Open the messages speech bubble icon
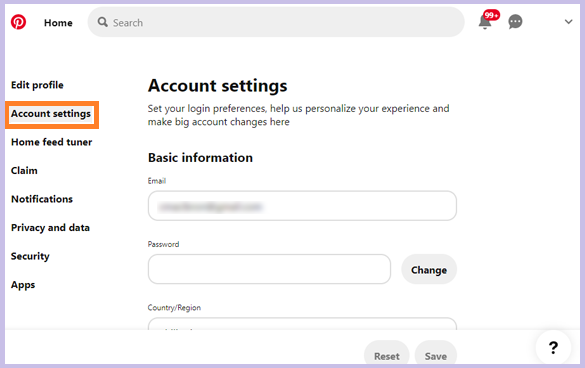The width and height of the screenshot is (585, 368). [x=515, y=22]
